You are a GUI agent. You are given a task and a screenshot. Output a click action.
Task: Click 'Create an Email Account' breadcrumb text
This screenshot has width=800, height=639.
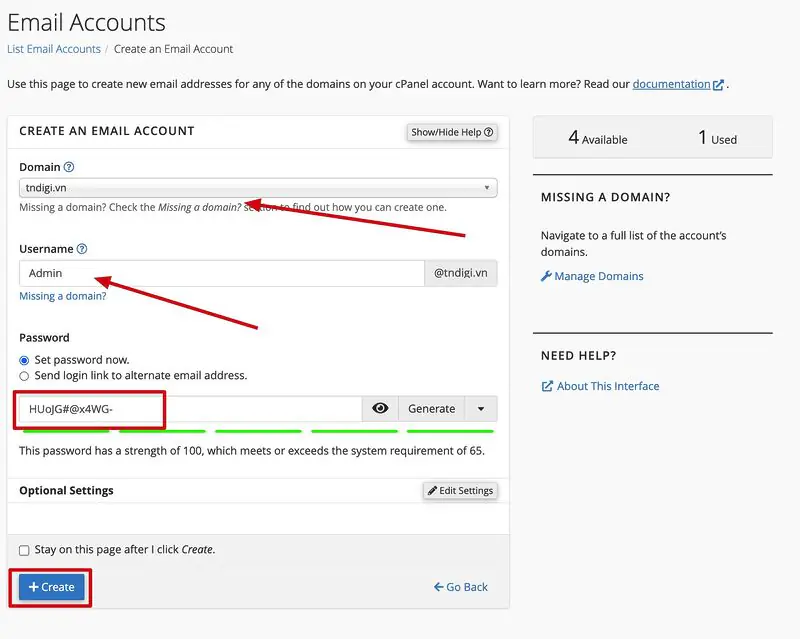(173, 49)
